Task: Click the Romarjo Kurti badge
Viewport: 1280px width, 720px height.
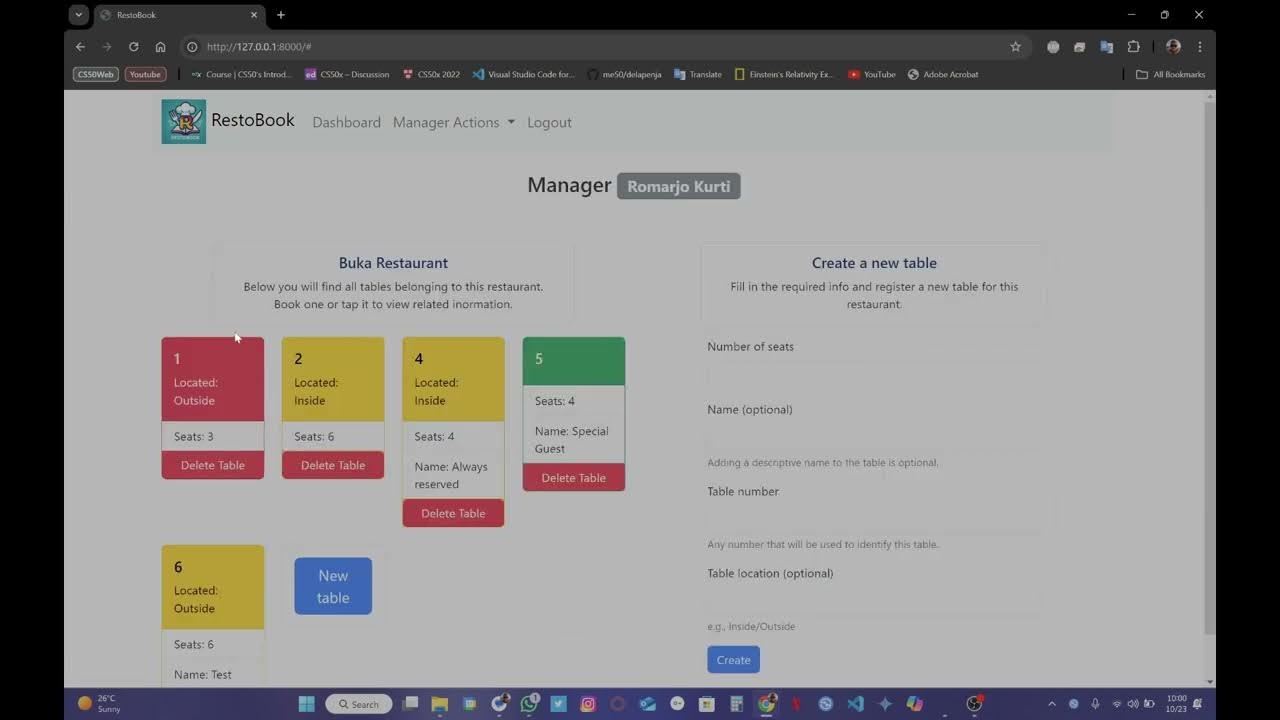Action: [679, 186]
